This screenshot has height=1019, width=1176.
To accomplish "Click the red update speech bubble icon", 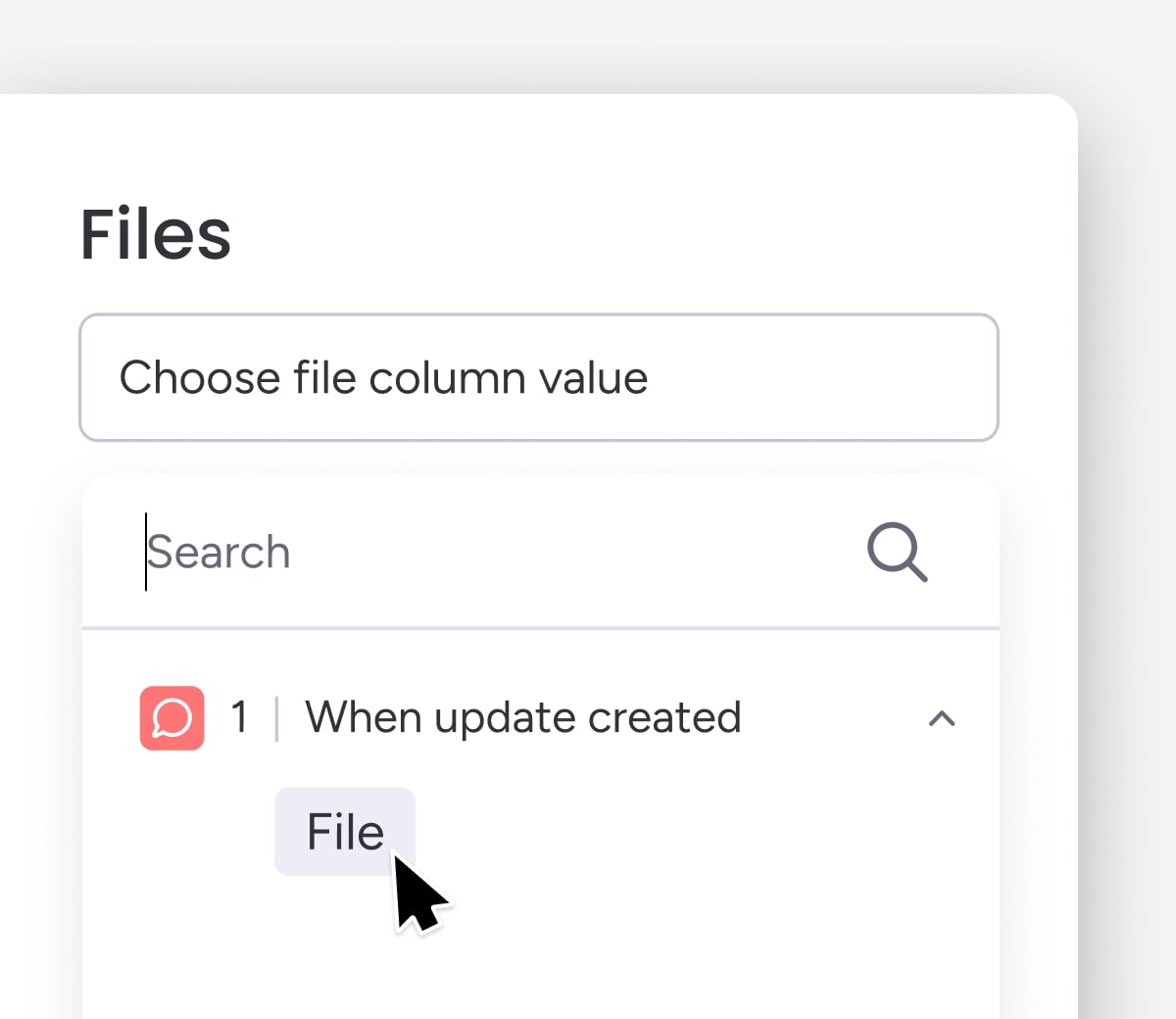I will [172, 718].
